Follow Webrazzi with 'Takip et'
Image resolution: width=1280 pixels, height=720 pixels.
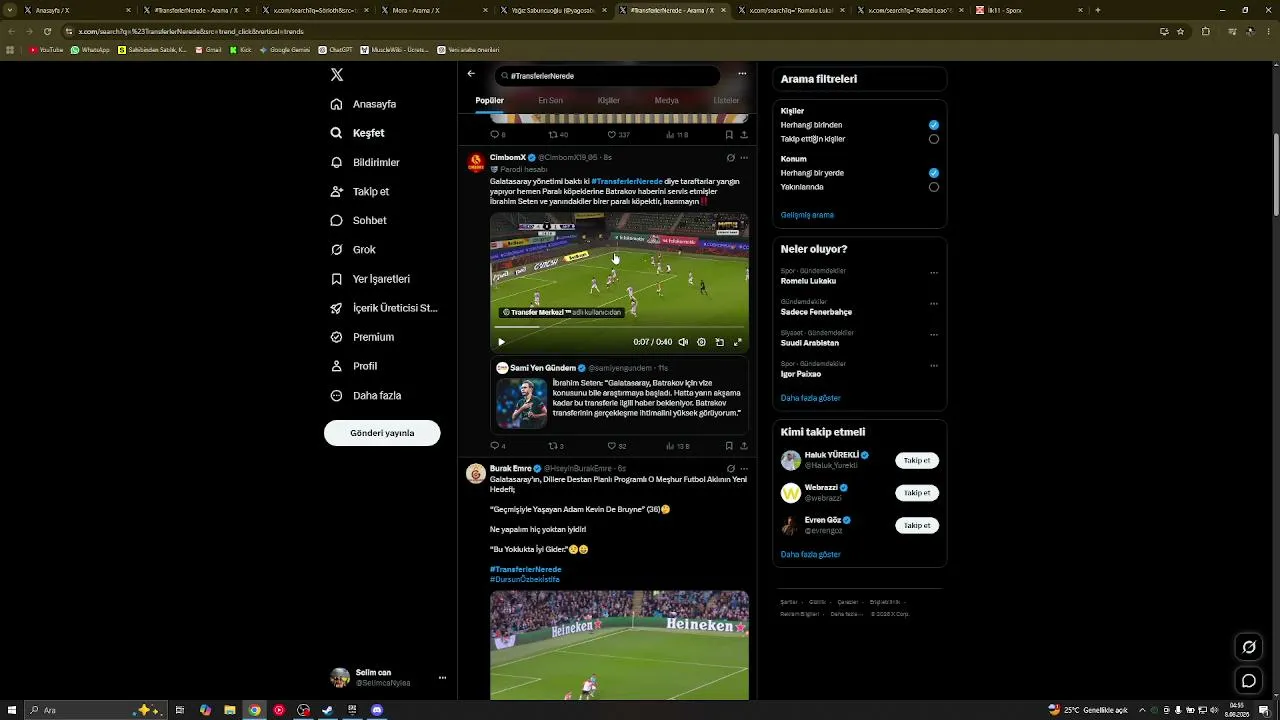tap(917, 493)
